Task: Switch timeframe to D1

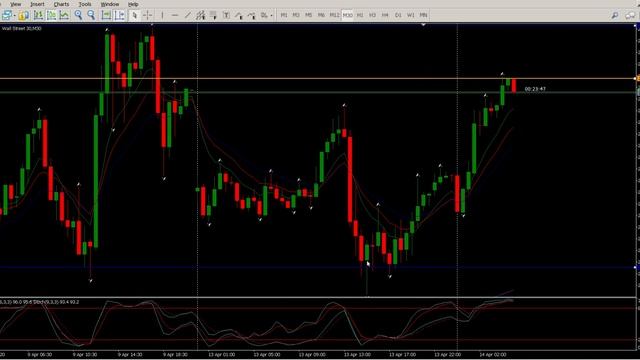Action: (398, 16)
